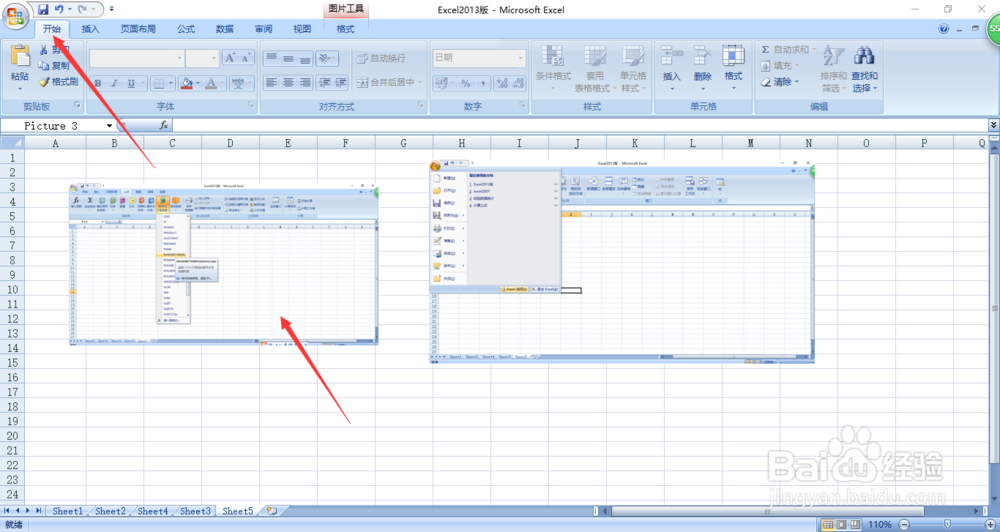Insert a new worksheet tab icon
Viewport: 1000px width, 532px height.
(272, 511)
